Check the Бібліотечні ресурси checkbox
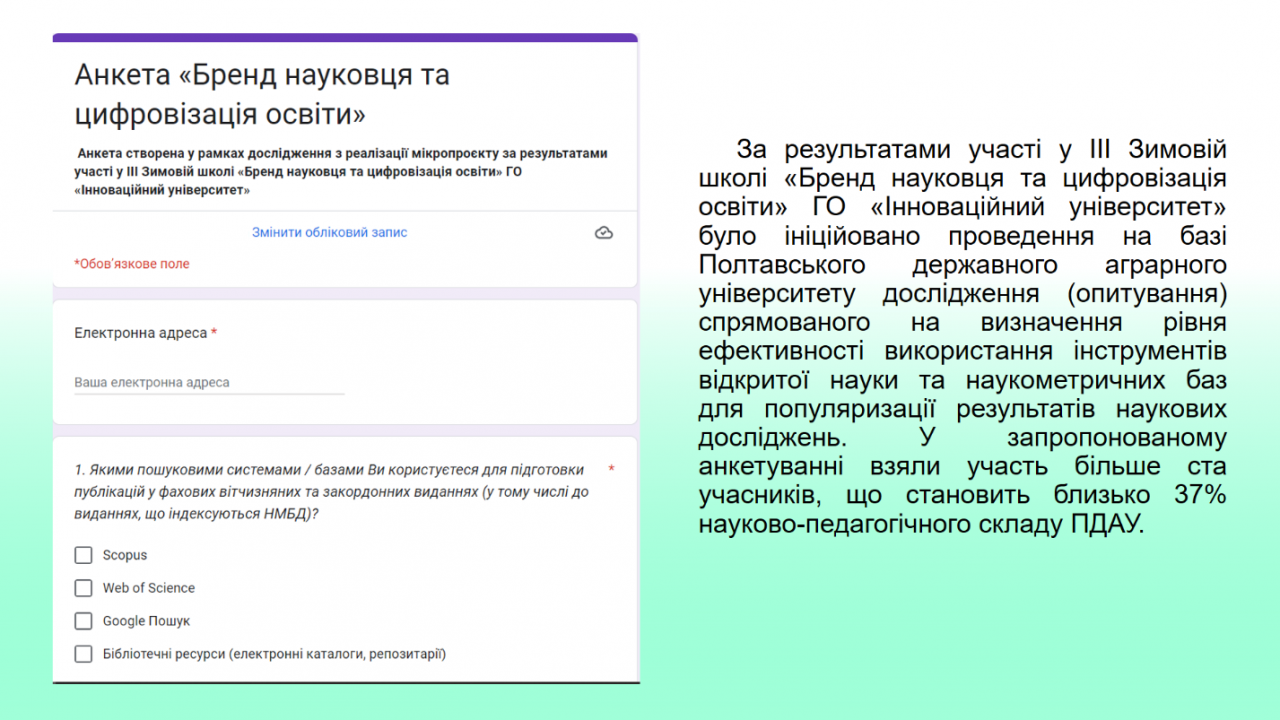Screen dimensions: 1280x720 (84, 654)
